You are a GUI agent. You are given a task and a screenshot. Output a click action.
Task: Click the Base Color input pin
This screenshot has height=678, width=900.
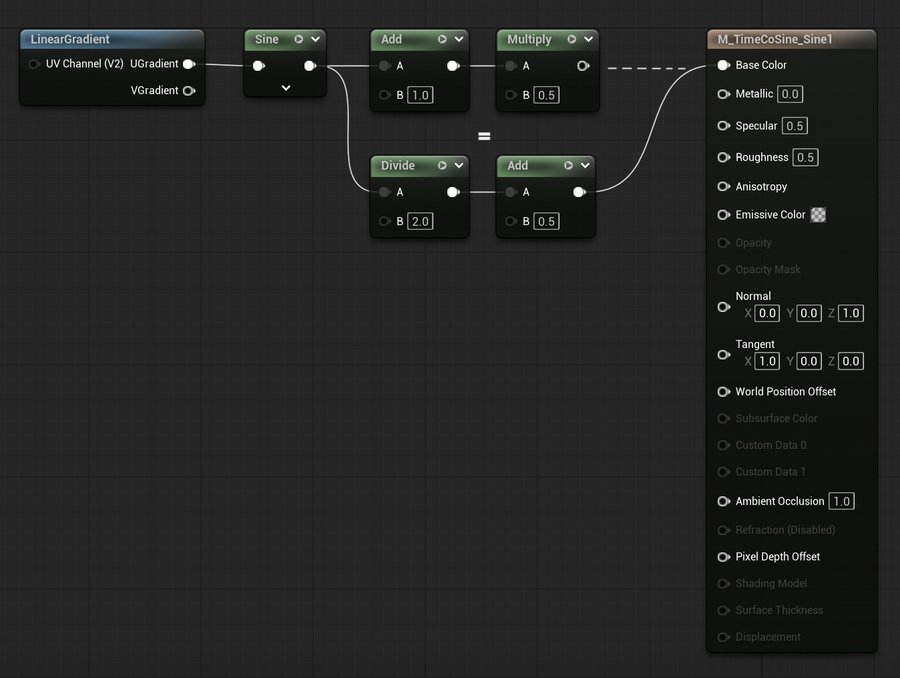(x=723, y=66)
